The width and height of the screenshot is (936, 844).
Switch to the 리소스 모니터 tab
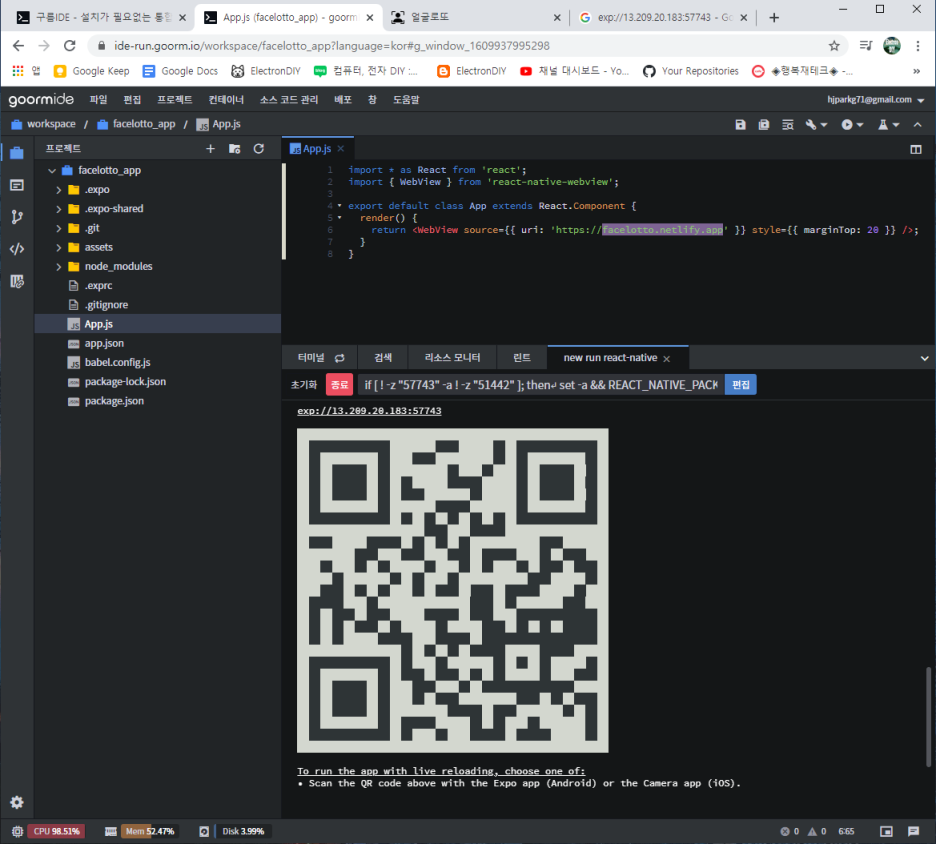click(x=452, y=358)
